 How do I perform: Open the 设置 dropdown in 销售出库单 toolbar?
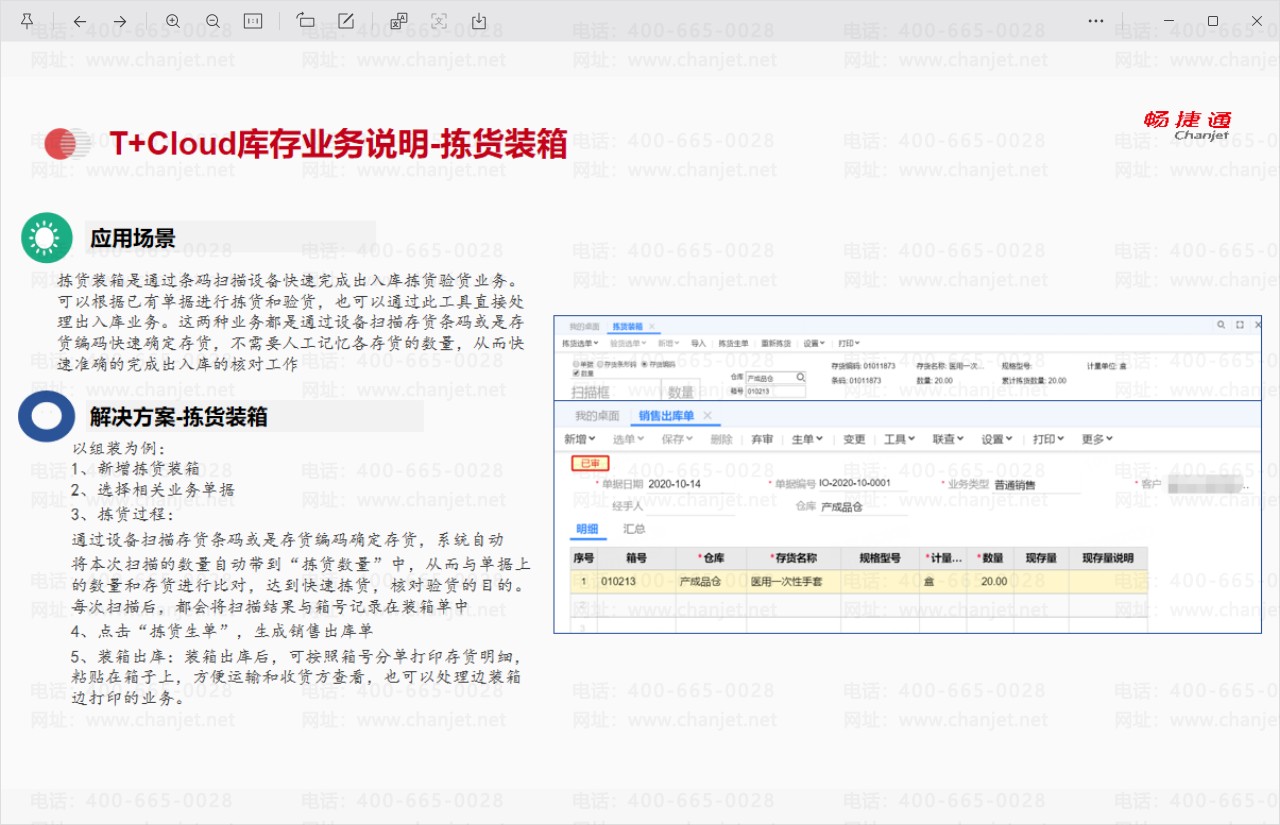click(999, 439)
